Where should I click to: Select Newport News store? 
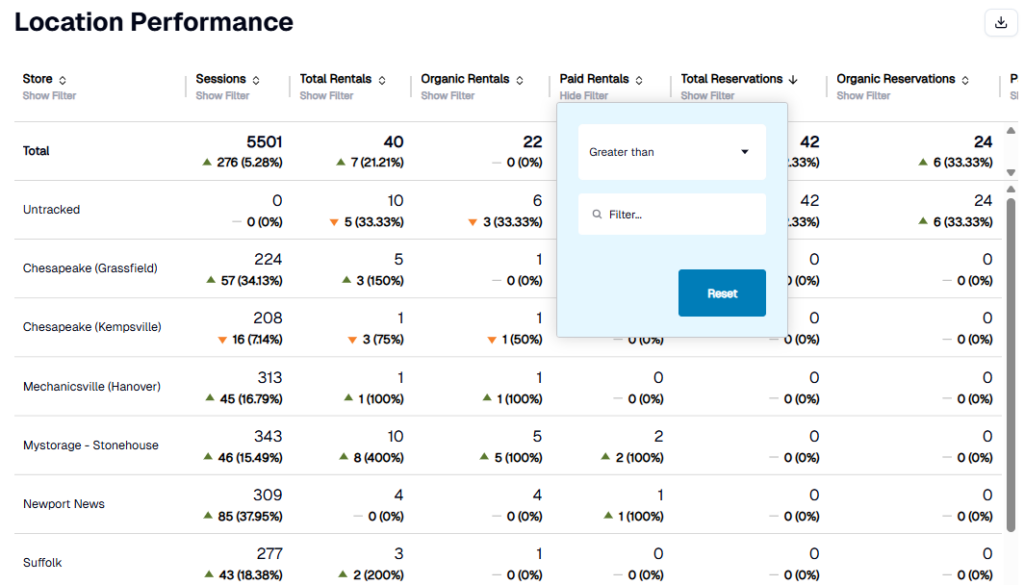tap(64, 504)
